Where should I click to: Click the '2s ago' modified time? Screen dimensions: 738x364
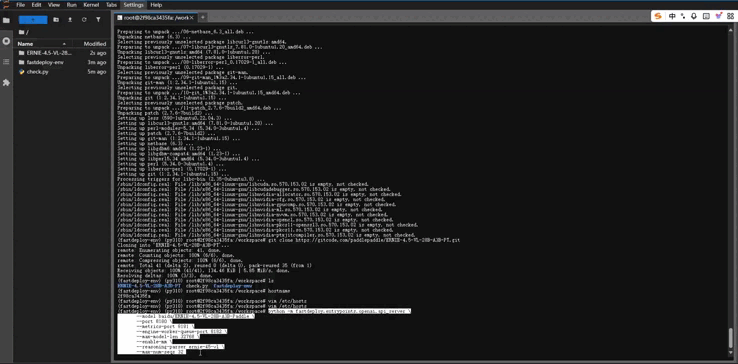coord(98,53)
